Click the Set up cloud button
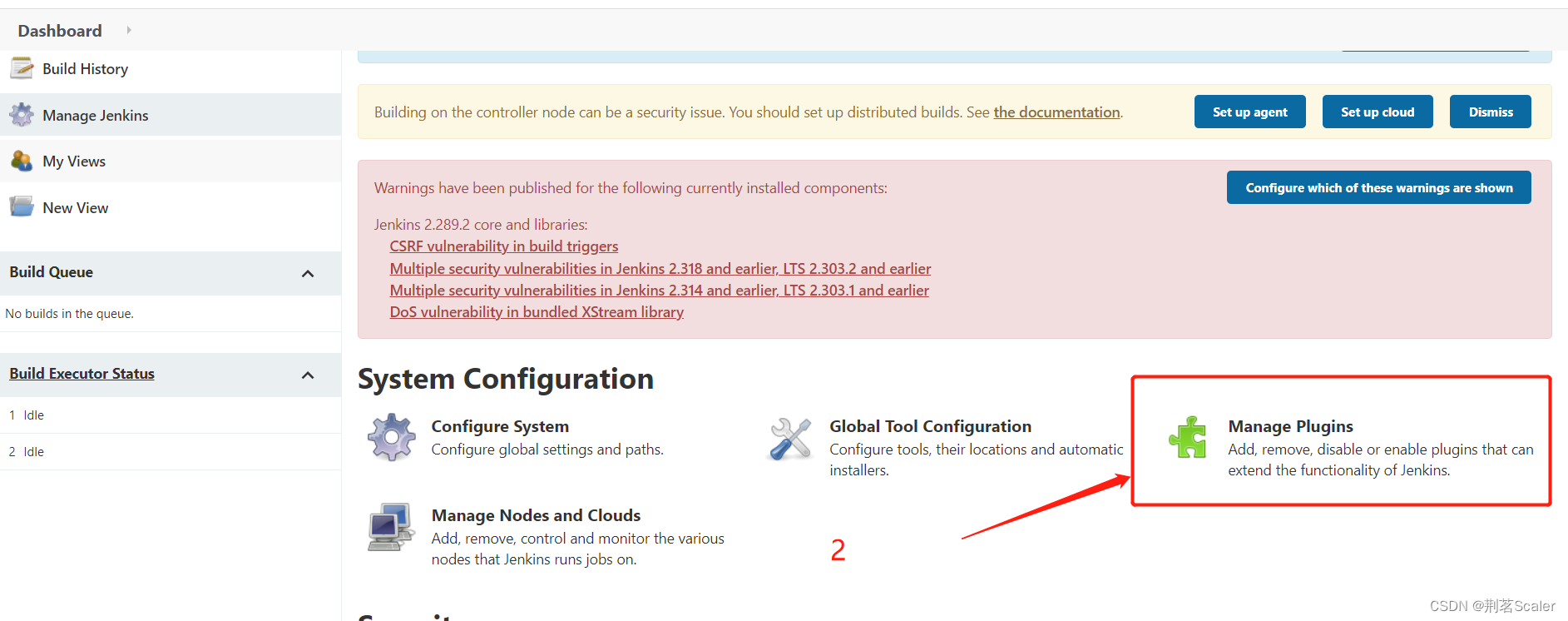1568x621 pixels. point(1378,112)
